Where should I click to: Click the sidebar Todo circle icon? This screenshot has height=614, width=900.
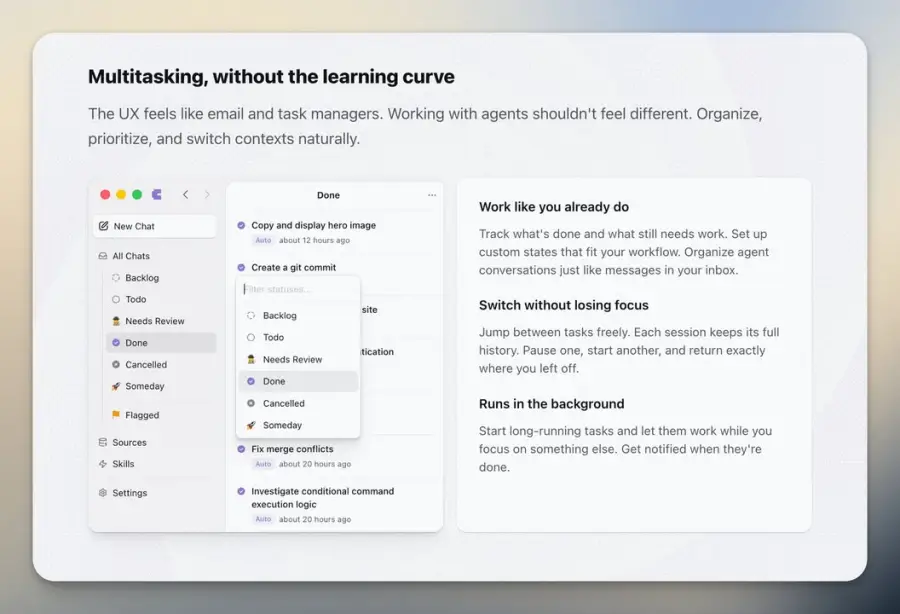[x=116, y=300]
